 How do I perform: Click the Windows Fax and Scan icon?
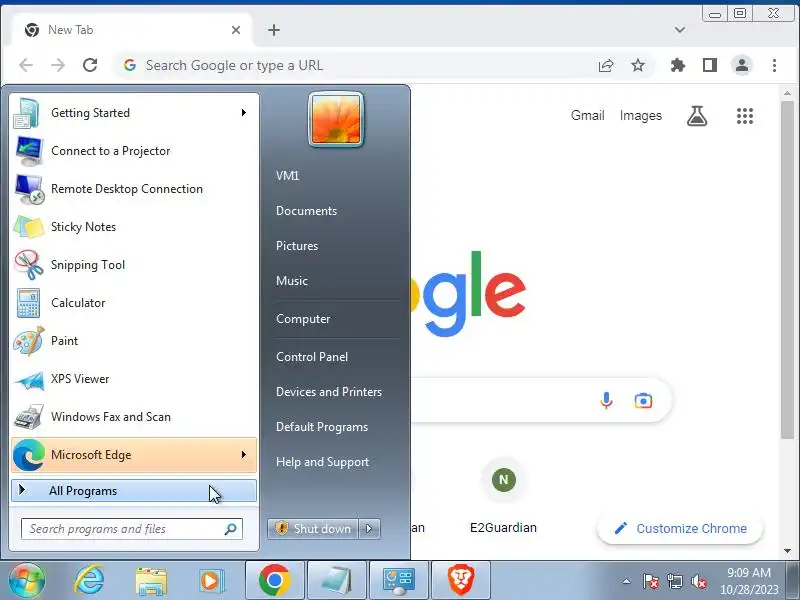[x=29, y=417]
